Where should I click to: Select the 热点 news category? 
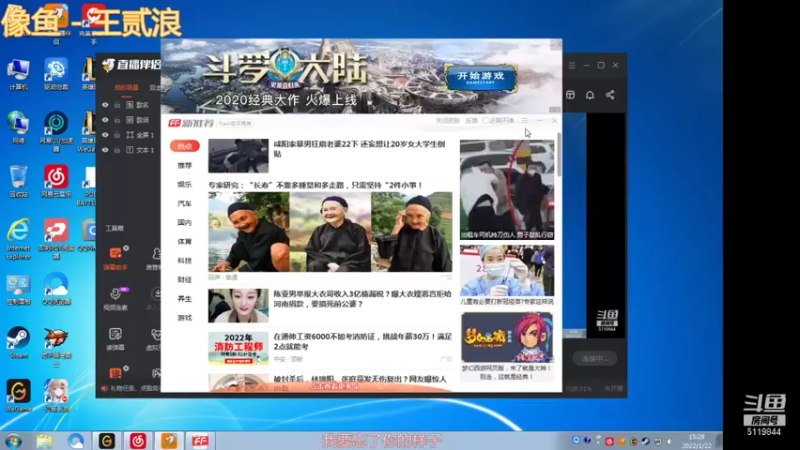[x=185, y=146]
